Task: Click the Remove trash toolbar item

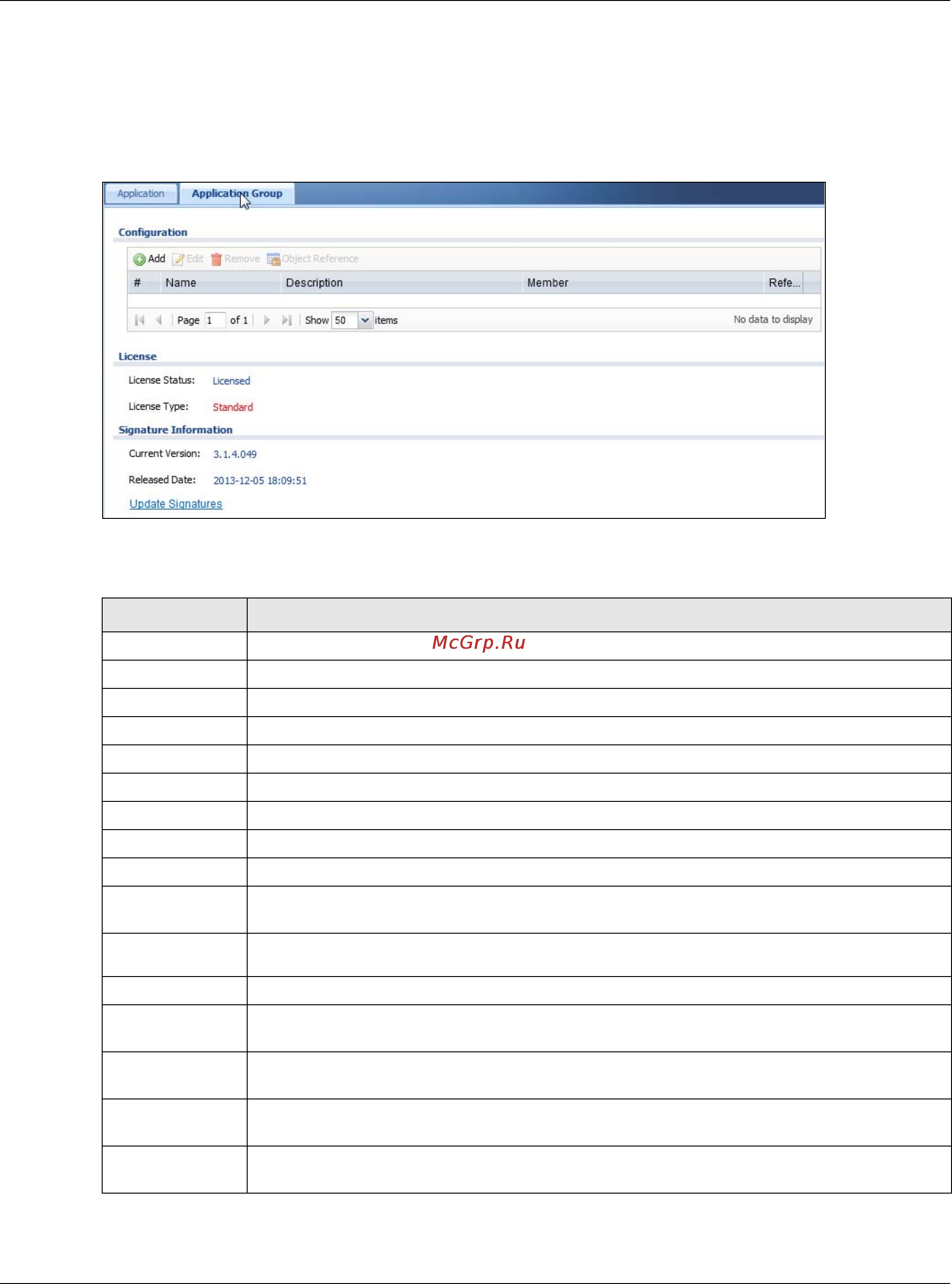Action: point(235,259)
